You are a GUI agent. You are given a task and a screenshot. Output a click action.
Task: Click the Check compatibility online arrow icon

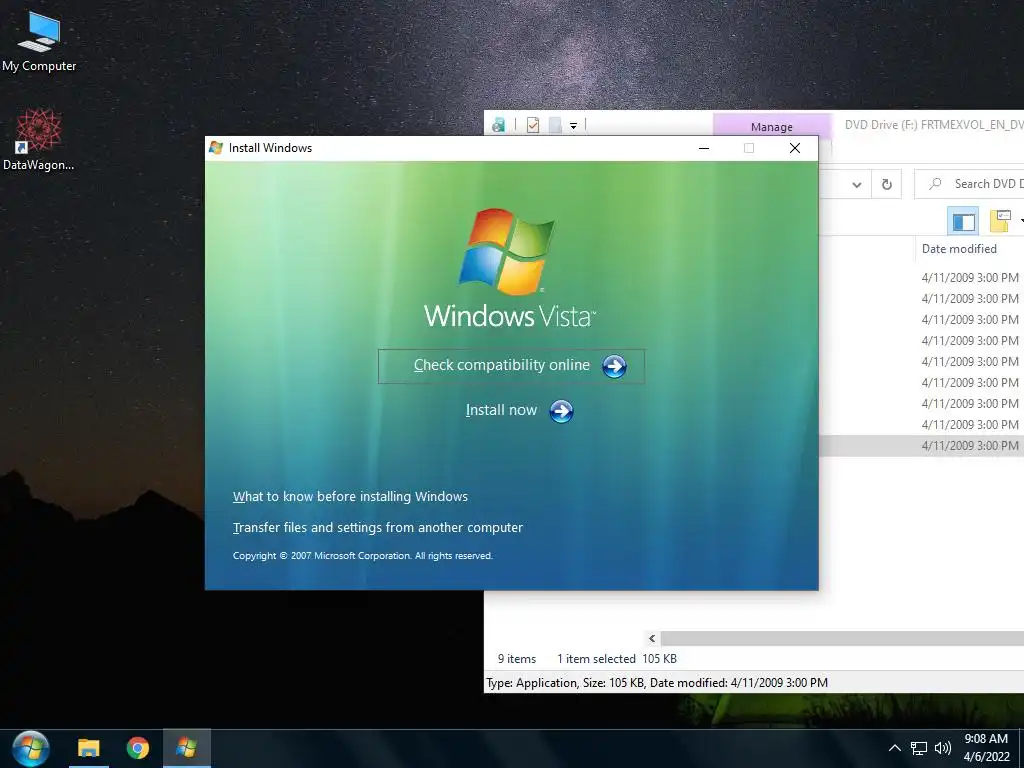click(614, 366)
